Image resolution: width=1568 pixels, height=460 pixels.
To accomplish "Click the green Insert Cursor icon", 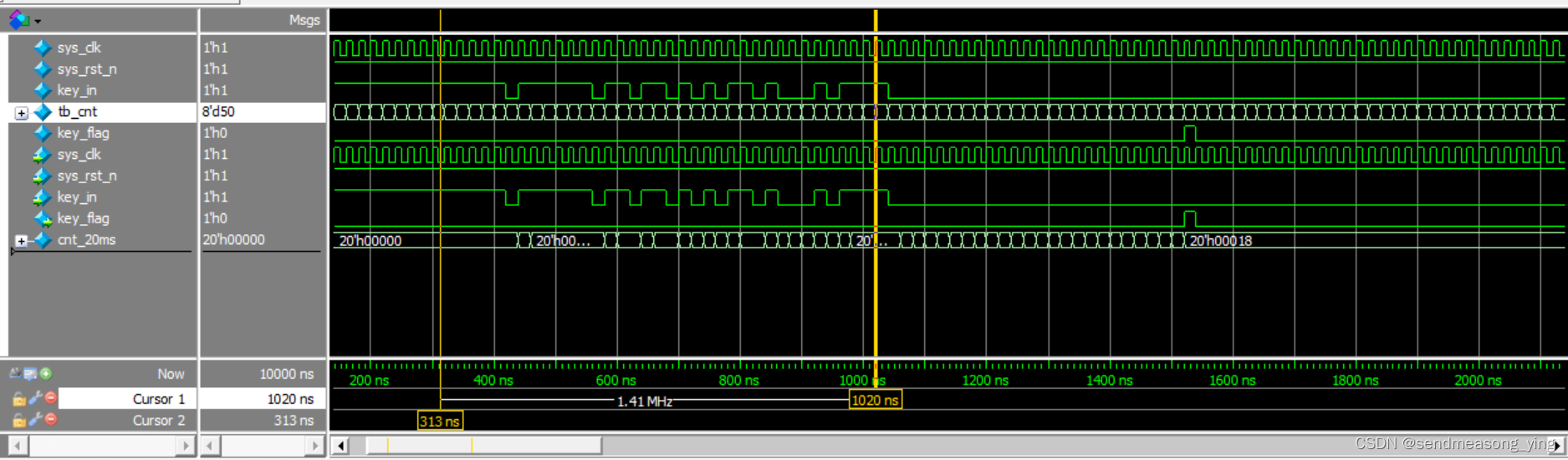I will [x=46, y=374].
